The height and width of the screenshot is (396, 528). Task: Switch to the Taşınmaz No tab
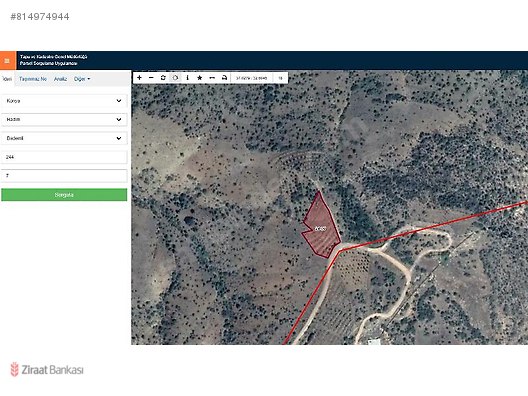click(33, 79)
